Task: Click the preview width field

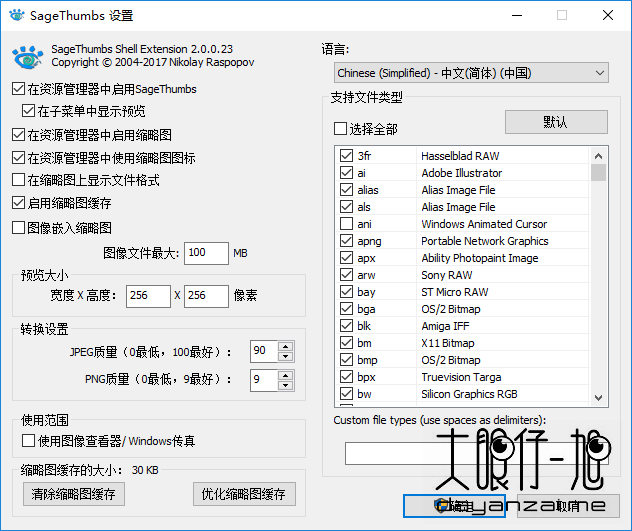Action: 148,296
